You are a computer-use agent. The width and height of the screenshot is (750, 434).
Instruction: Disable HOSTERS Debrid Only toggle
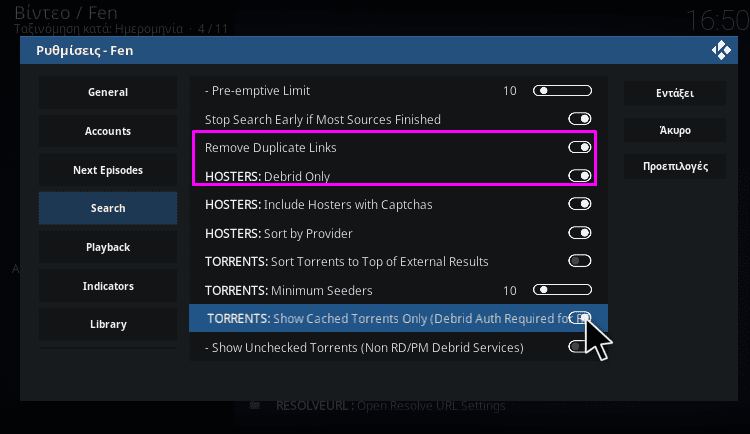click(x=580, y=176)
